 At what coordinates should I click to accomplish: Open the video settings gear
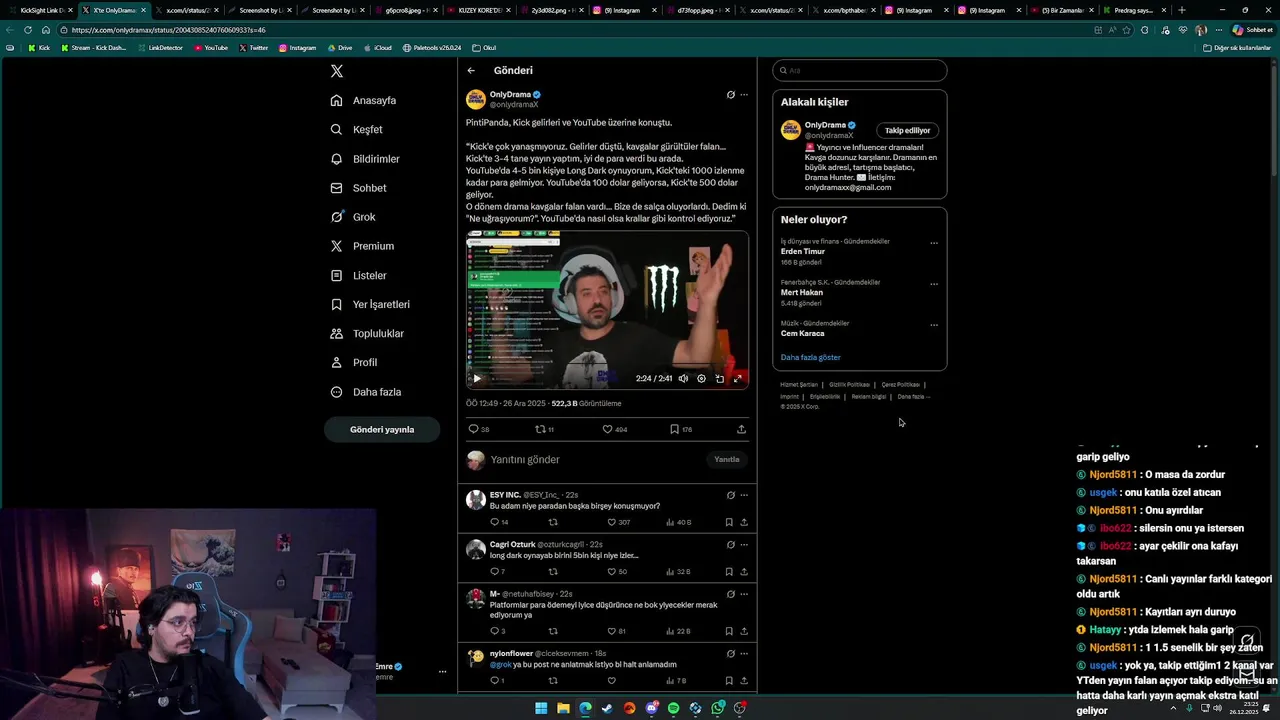pyautogui.click(x=701, y=378)
